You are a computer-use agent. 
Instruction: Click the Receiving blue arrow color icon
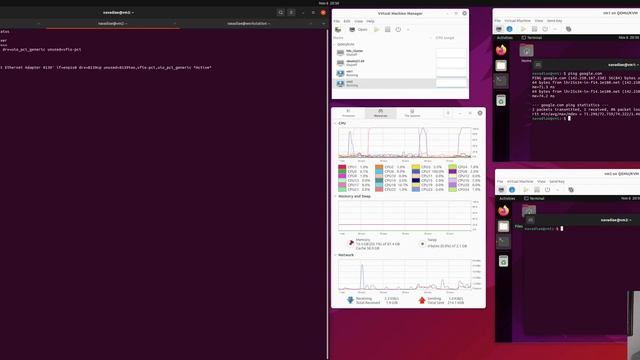[350, 300]
